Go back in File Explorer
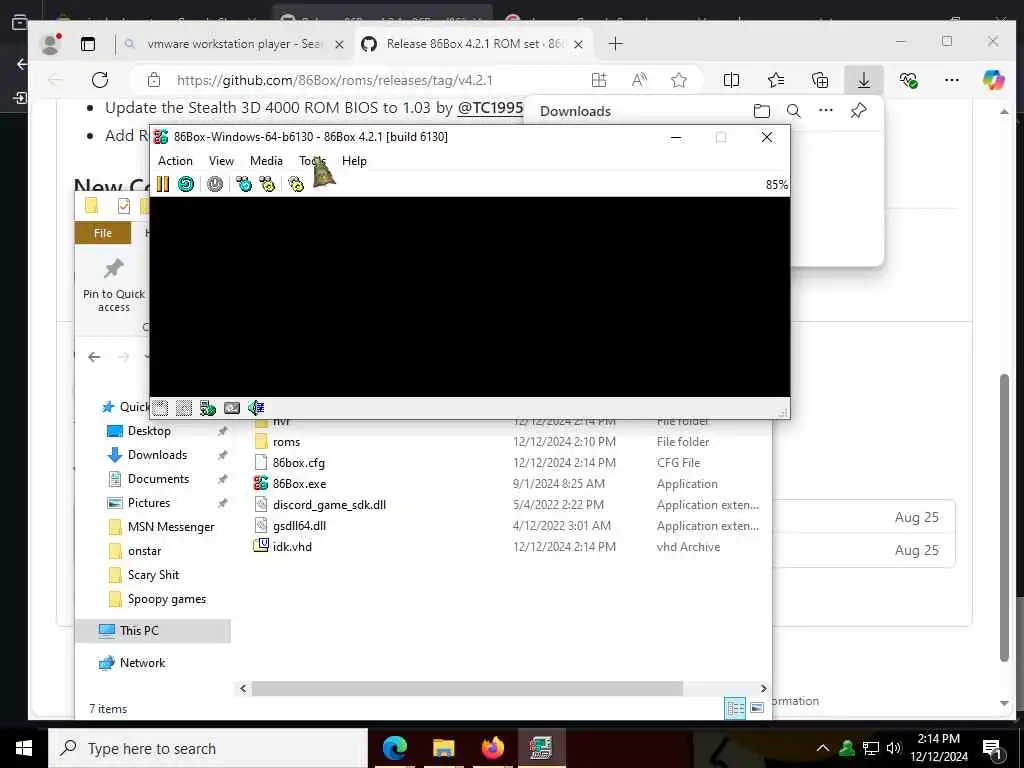Viewport: 1024px width, 768px height. [94, 357]
